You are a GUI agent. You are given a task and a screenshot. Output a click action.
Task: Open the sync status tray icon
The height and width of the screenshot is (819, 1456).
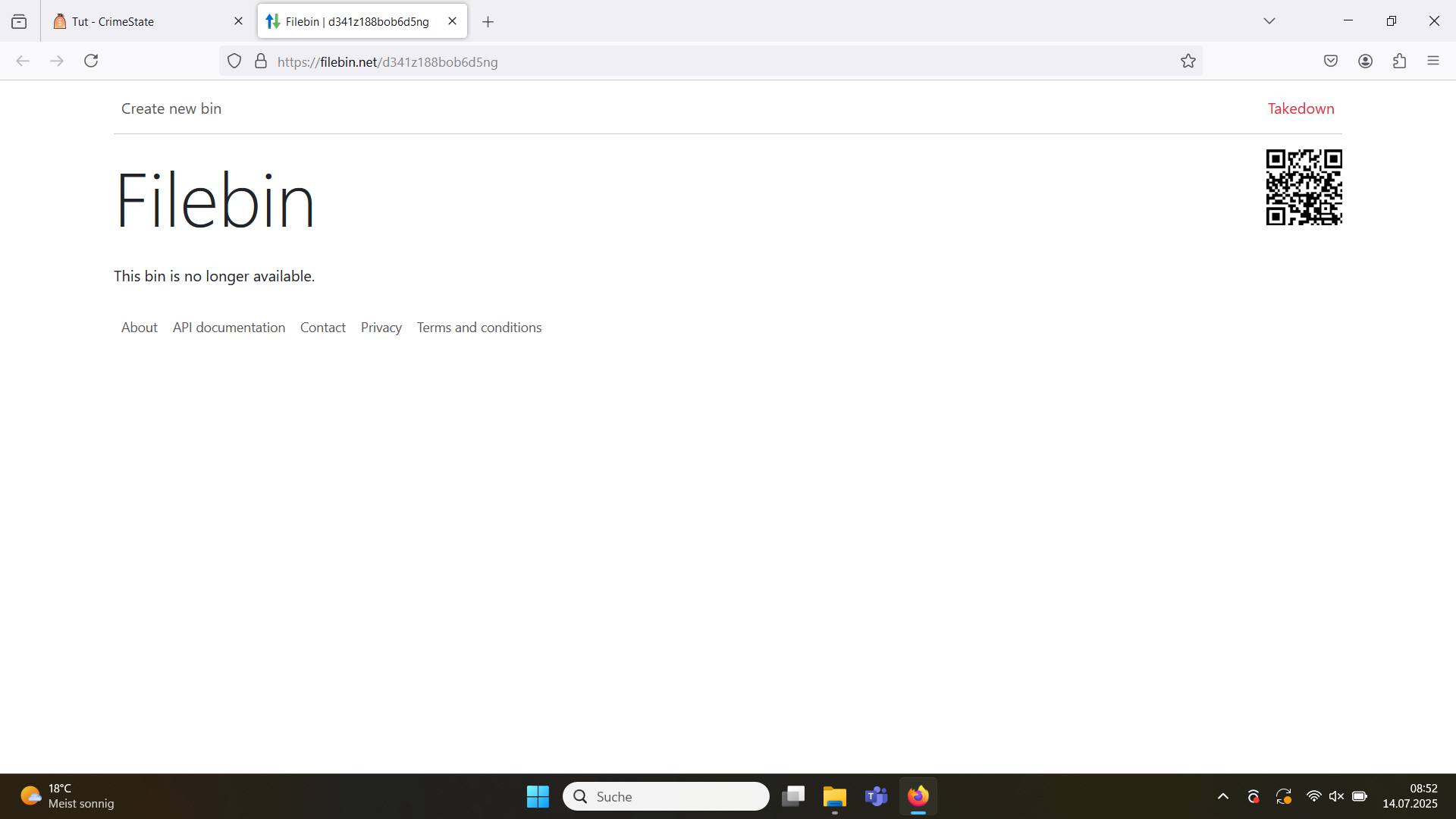click(x=1284, y=796)
